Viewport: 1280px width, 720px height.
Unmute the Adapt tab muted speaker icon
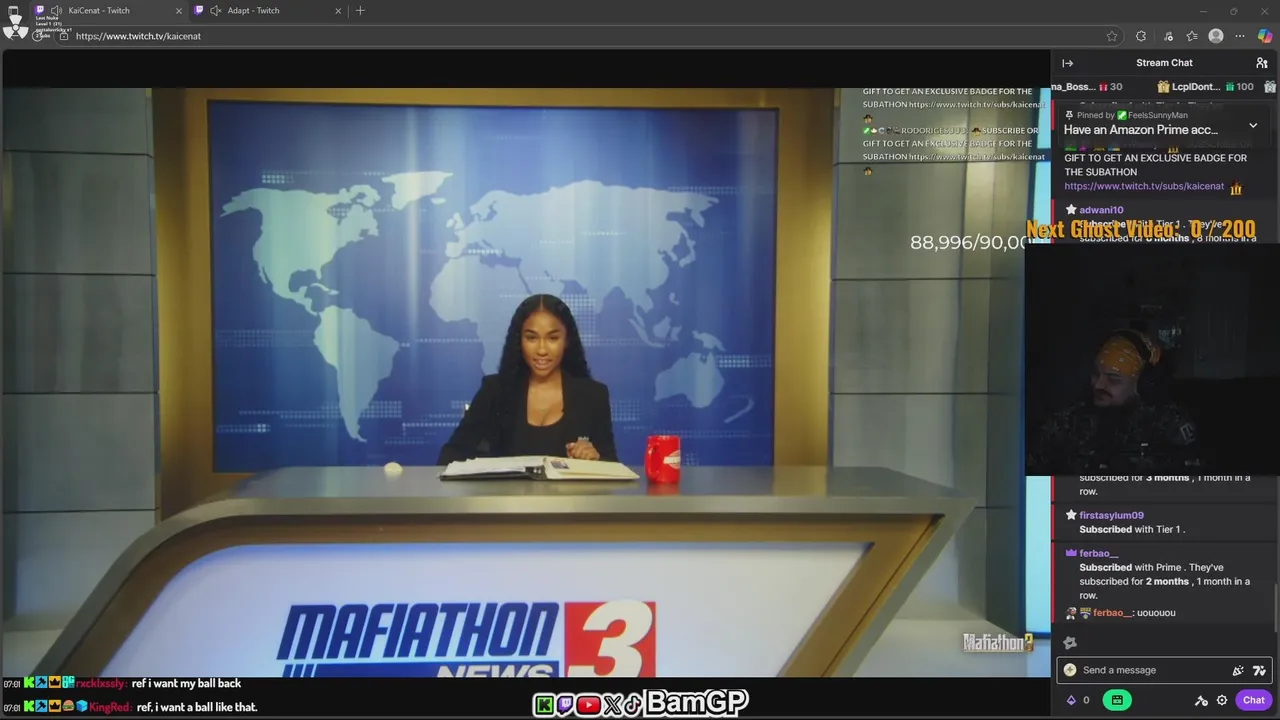(x=215, y=10)
